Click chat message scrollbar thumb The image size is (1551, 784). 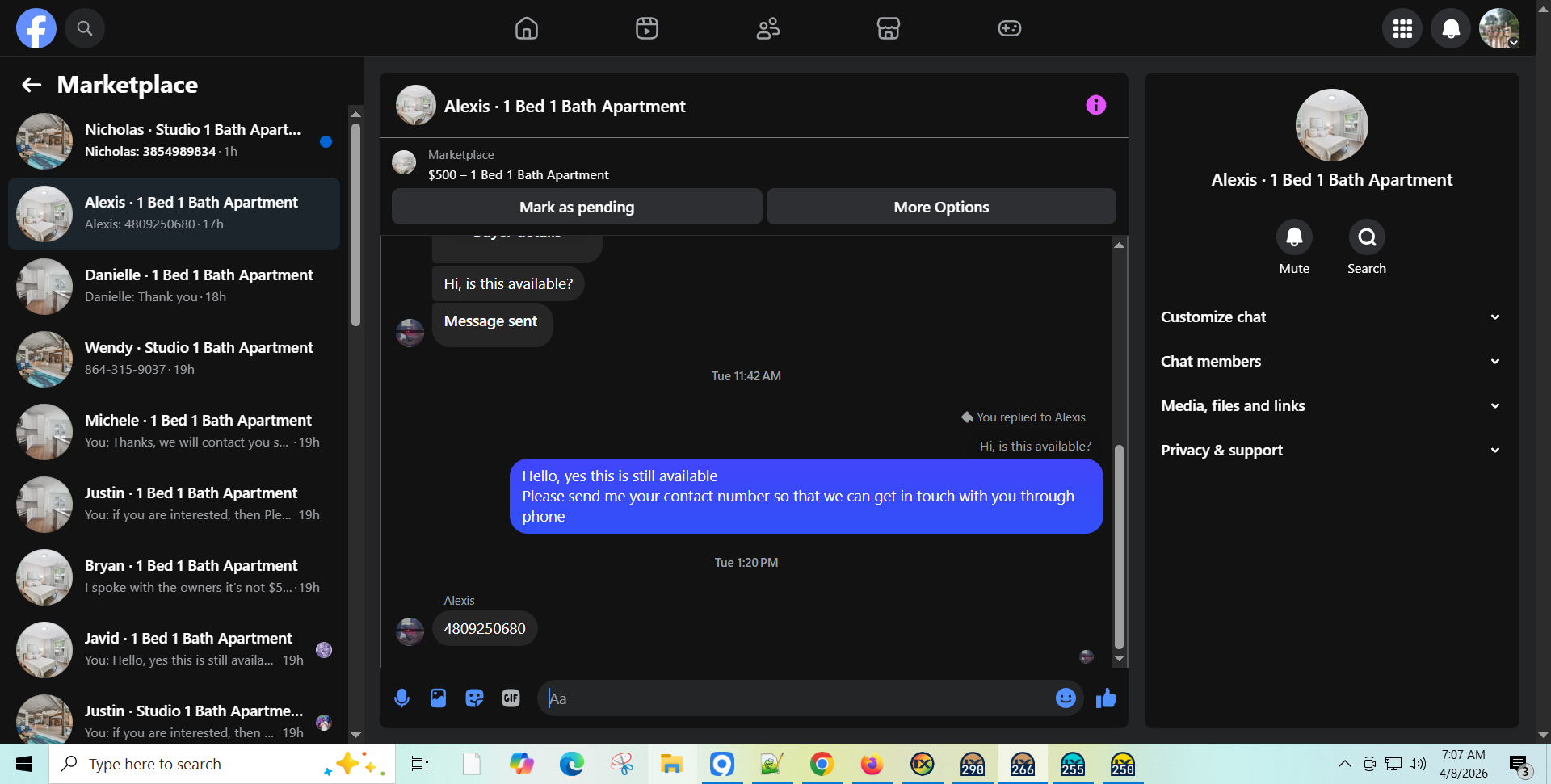1119,547
